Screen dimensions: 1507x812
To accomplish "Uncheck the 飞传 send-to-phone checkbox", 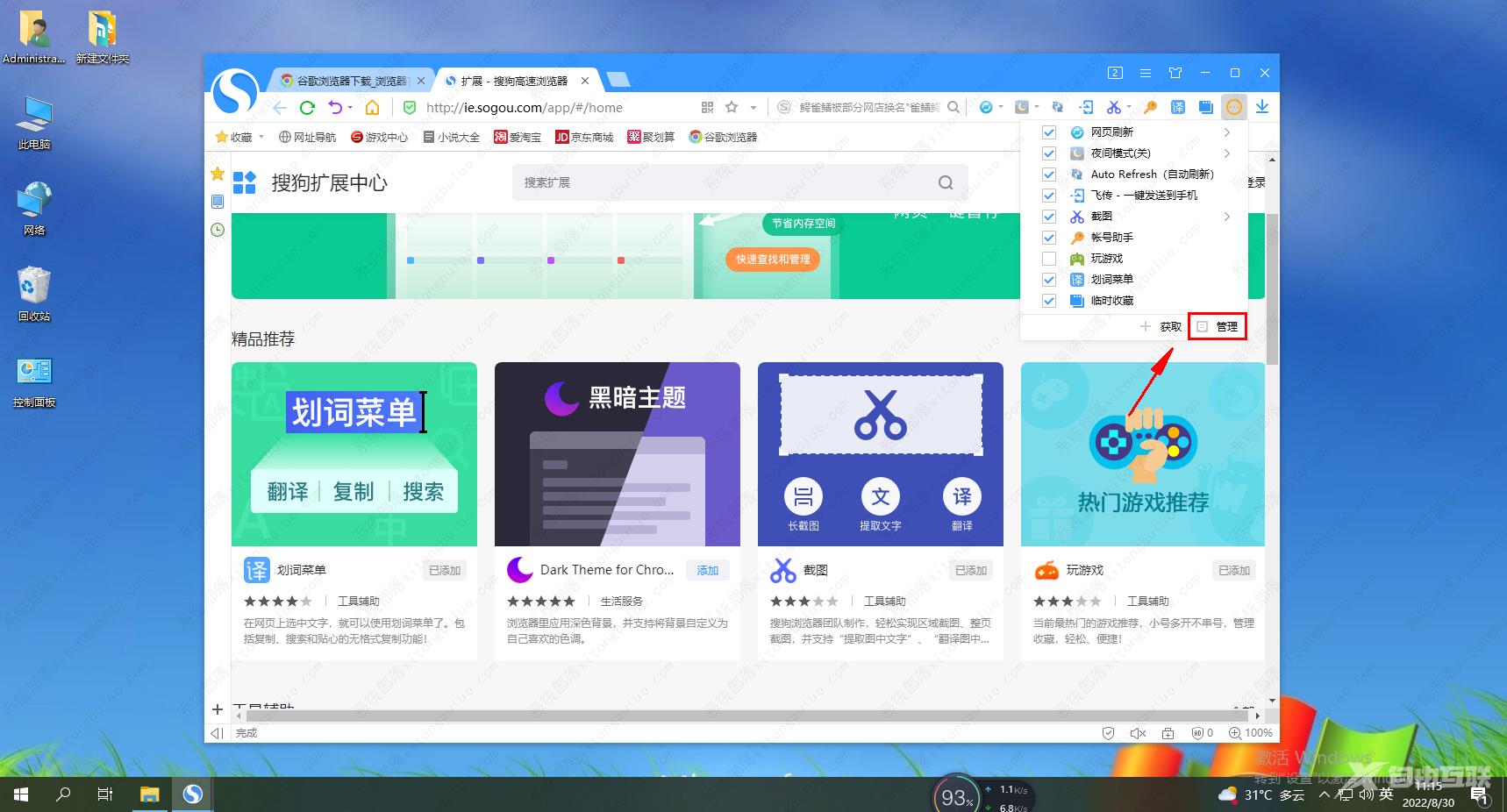I will pyautogui.click(x=1049, y=196).
